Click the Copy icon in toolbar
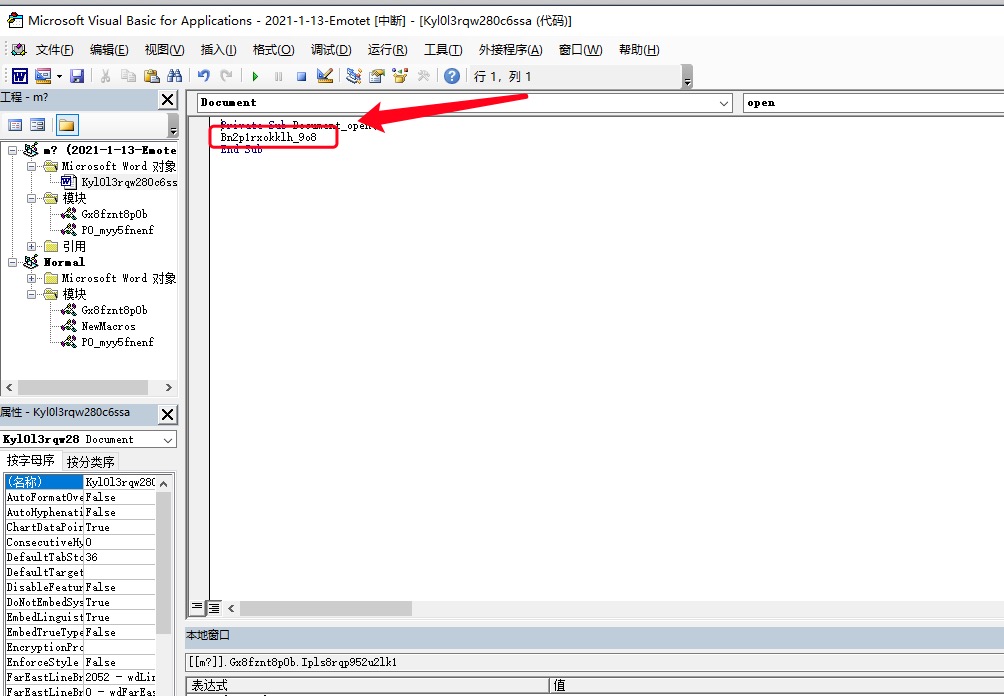This screenshot has width=1004, height=696. point(128,76)
